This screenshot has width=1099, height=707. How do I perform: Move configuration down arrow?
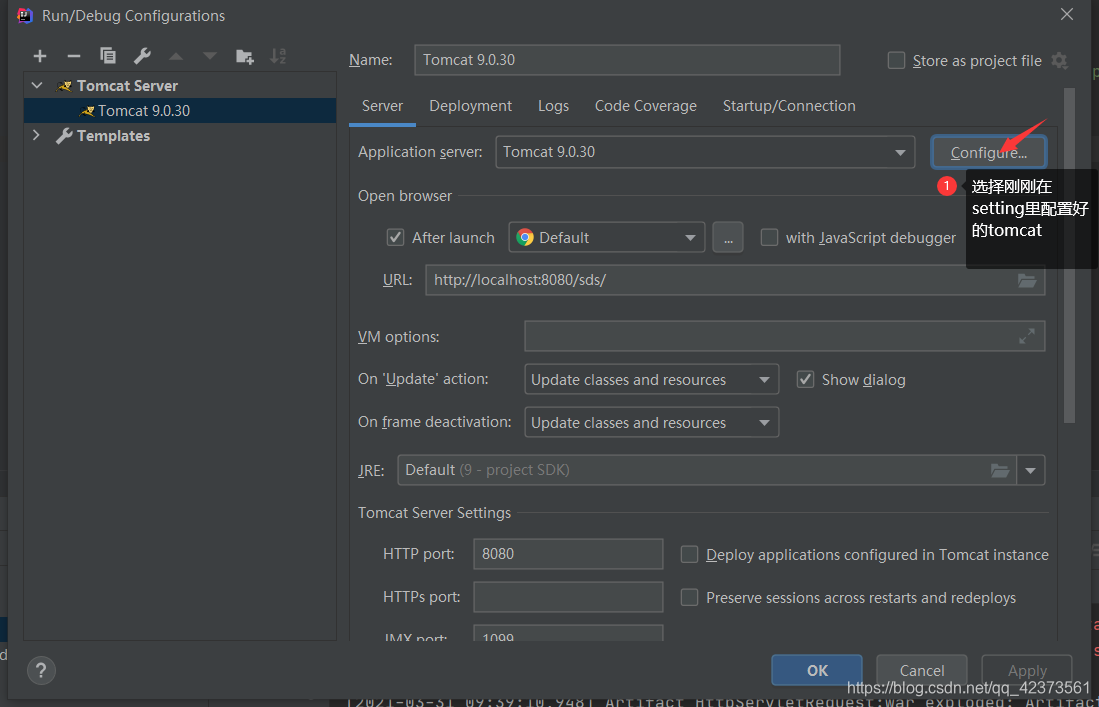(210, 56)
